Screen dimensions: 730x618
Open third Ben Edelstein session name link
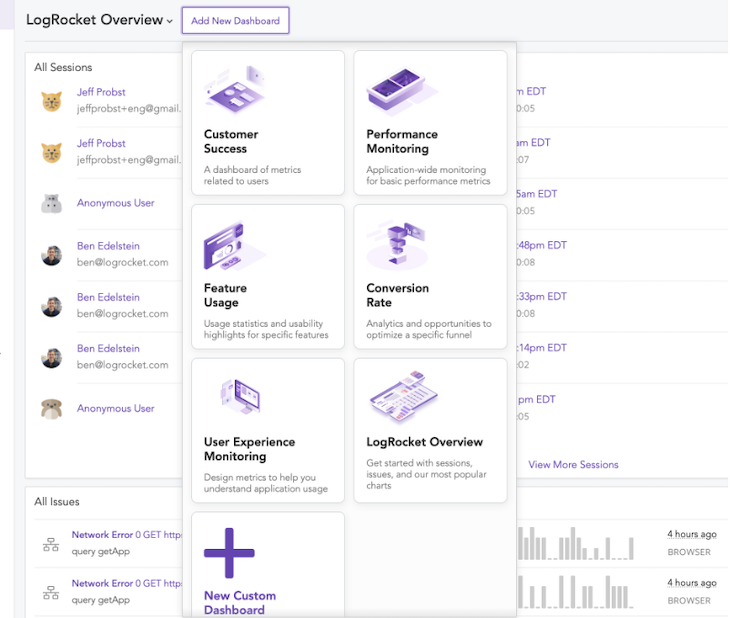click(x=108, y=348)
